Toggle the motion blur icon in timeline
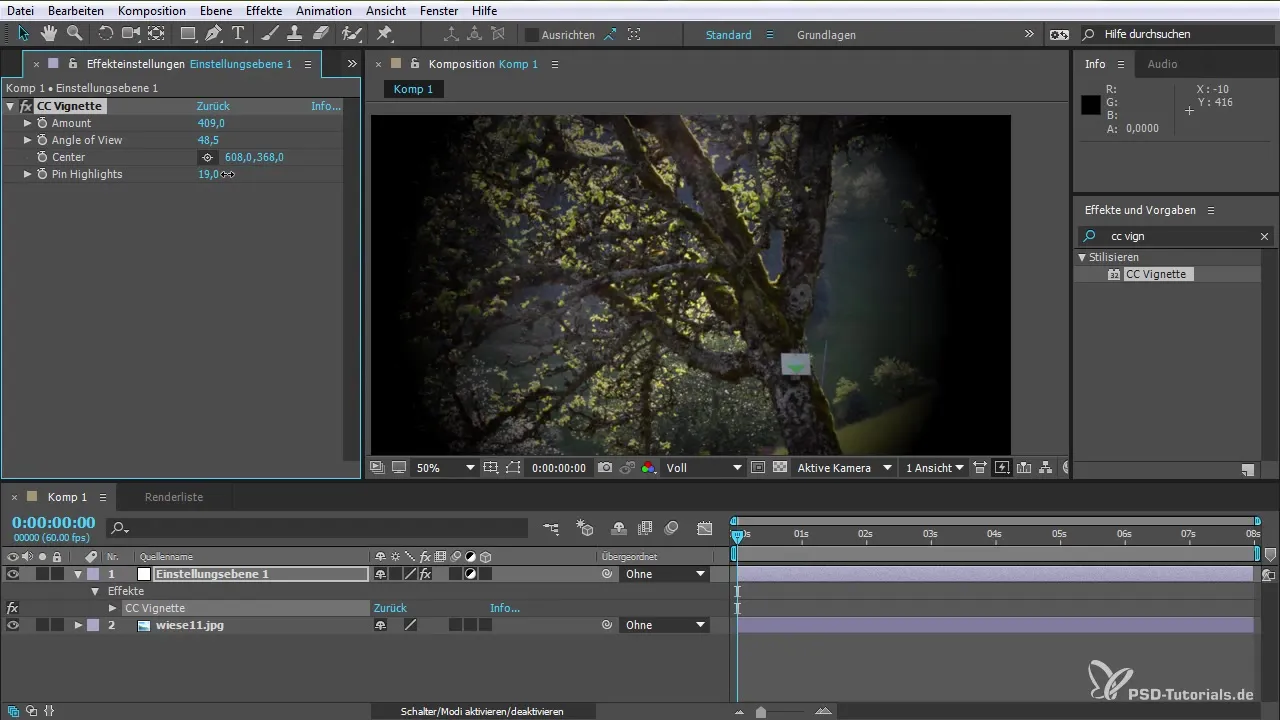 (672, 528)
